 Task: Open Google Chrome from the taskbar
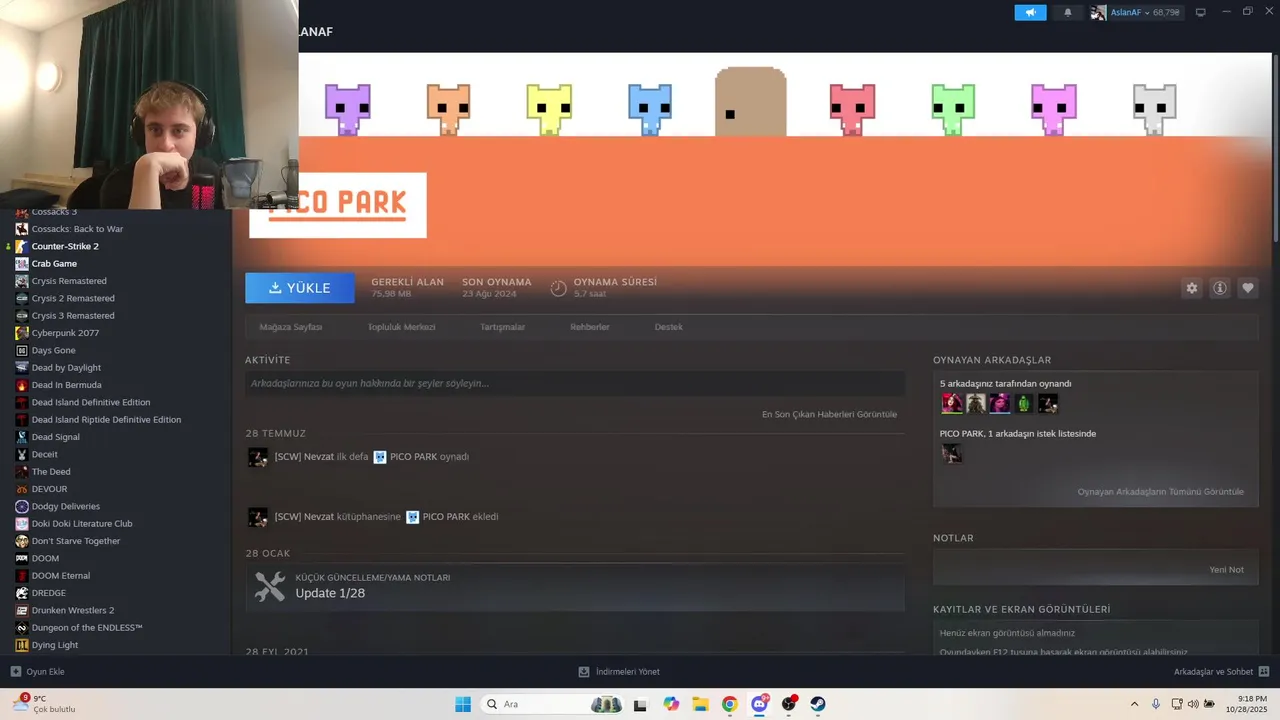click(730, 704)
